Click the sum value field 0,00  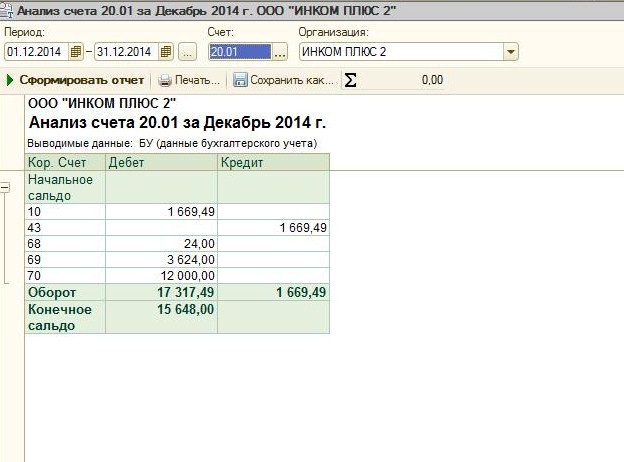click(403, 80)
